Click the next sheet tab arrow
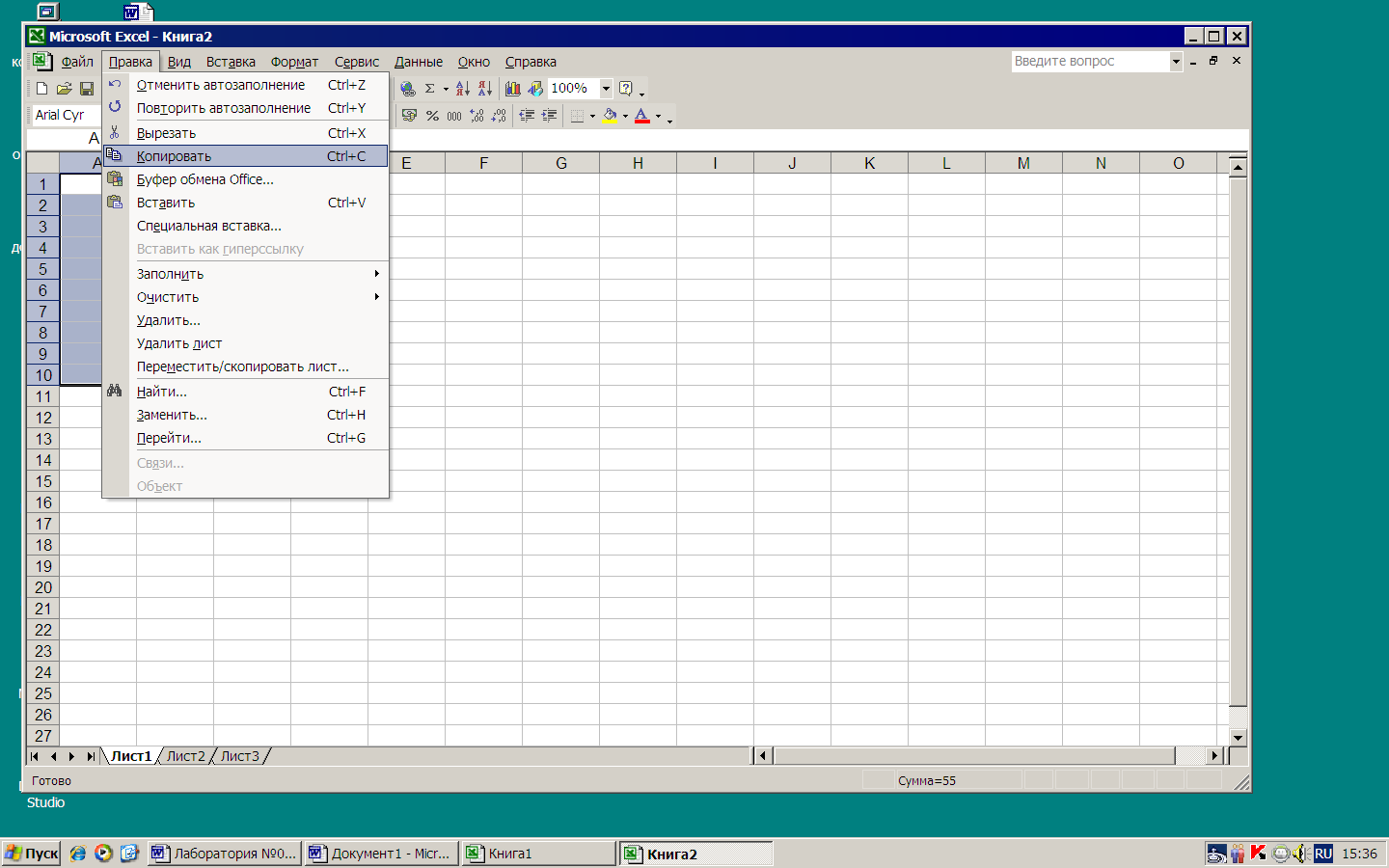The image size is (1389, 868). pos(72,757)
